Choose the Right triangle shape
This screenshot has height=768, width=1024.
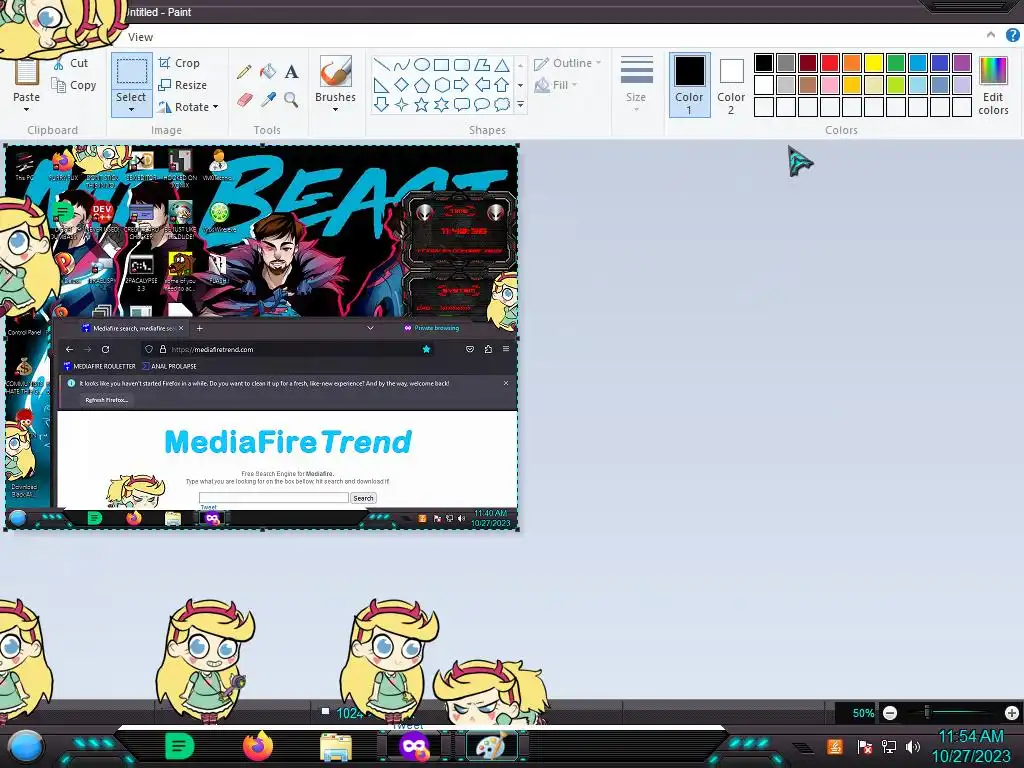click(x=381, y=85)
